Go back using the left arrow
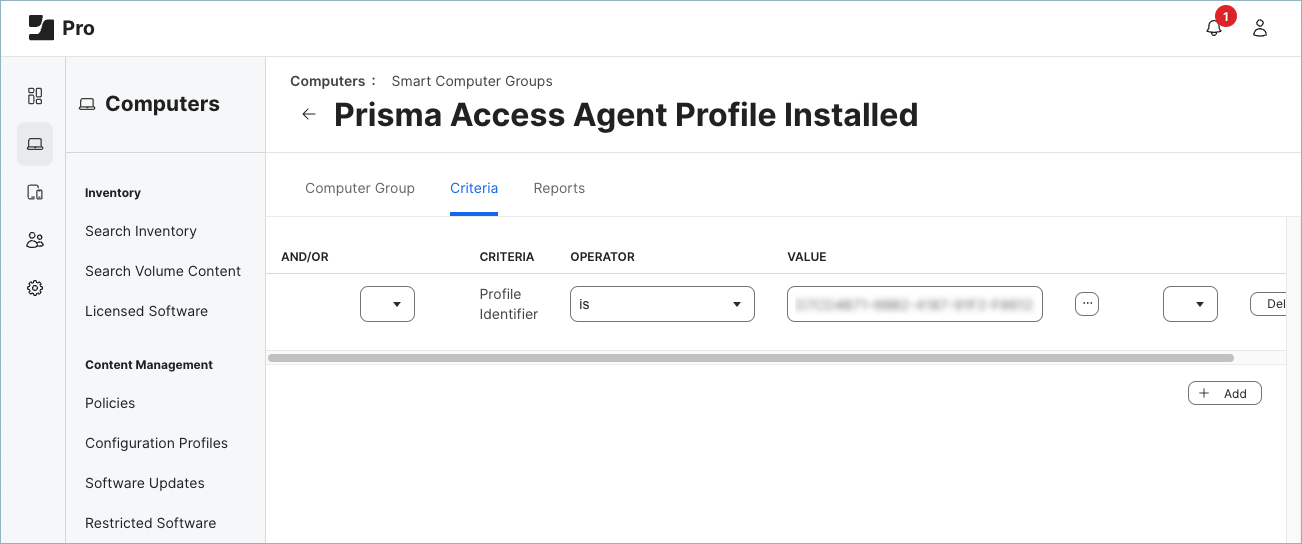The image size is (1302, 544). click(309, 114)
